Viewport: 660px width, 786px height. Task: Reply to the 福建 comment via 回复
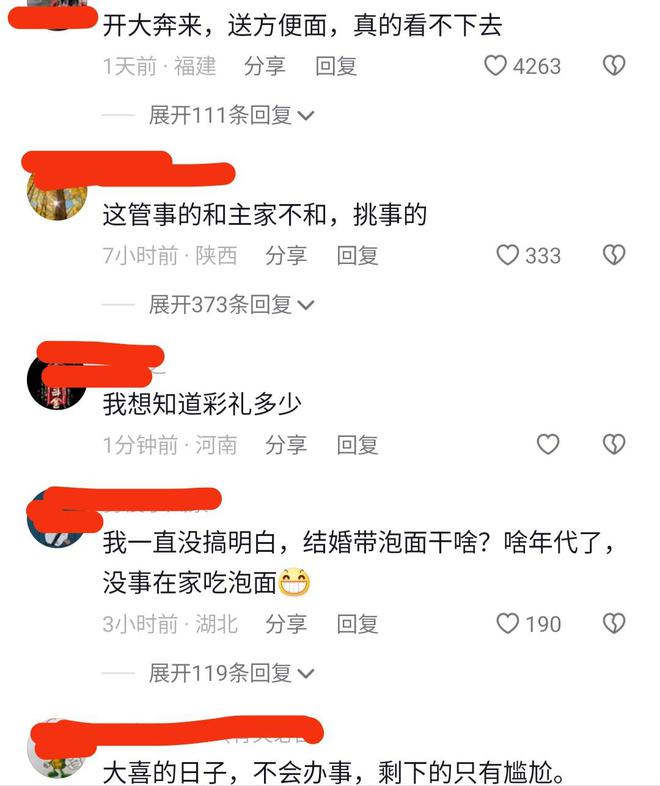336,66
